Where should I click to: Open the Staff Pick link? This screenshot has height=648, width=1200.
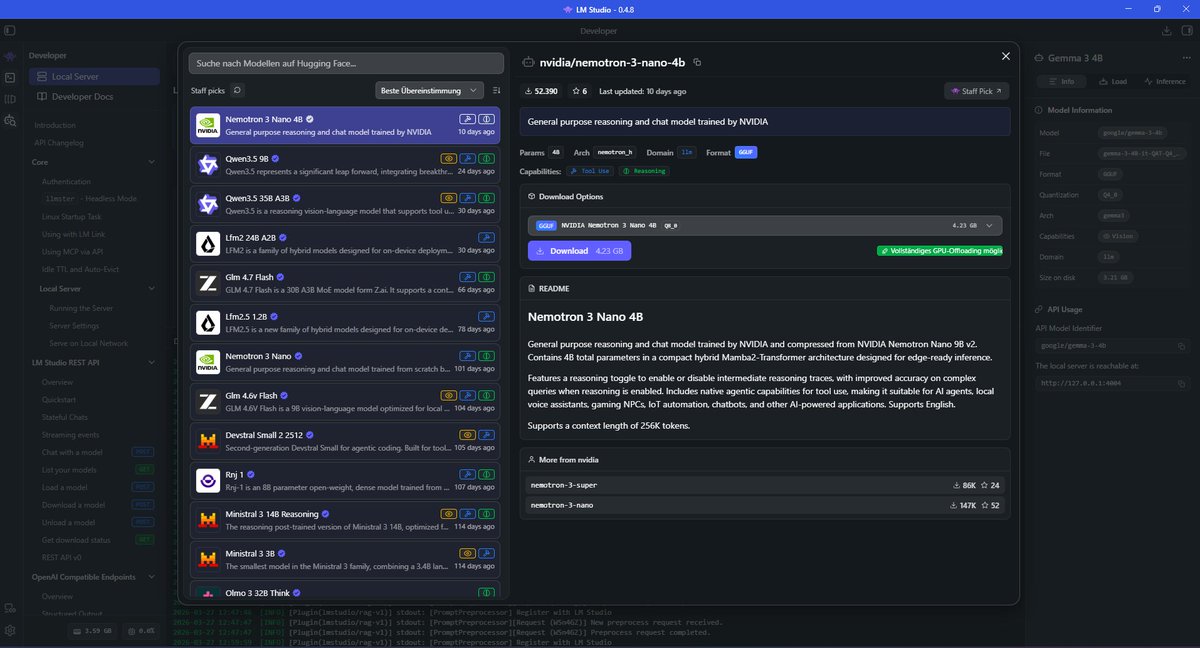pos(977,91)
